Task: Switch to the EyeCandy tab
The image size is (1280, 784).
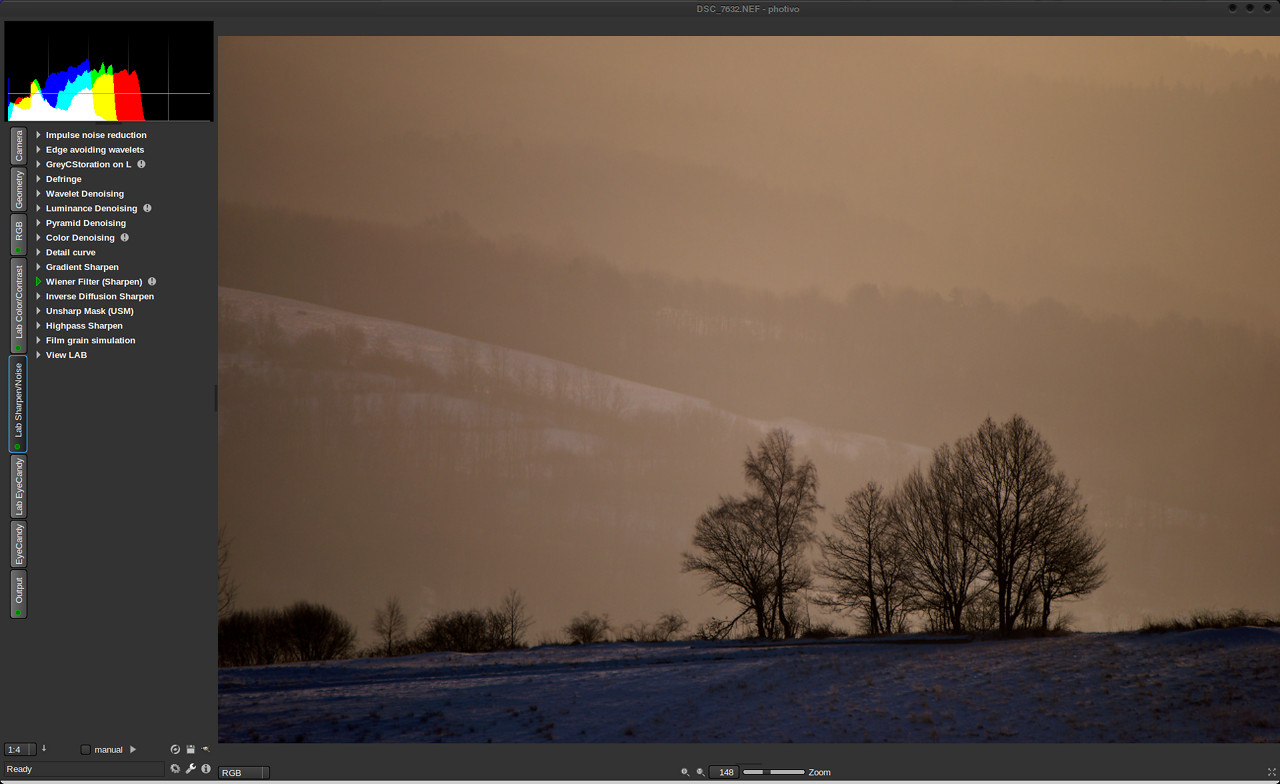Action: coord(18,544)
